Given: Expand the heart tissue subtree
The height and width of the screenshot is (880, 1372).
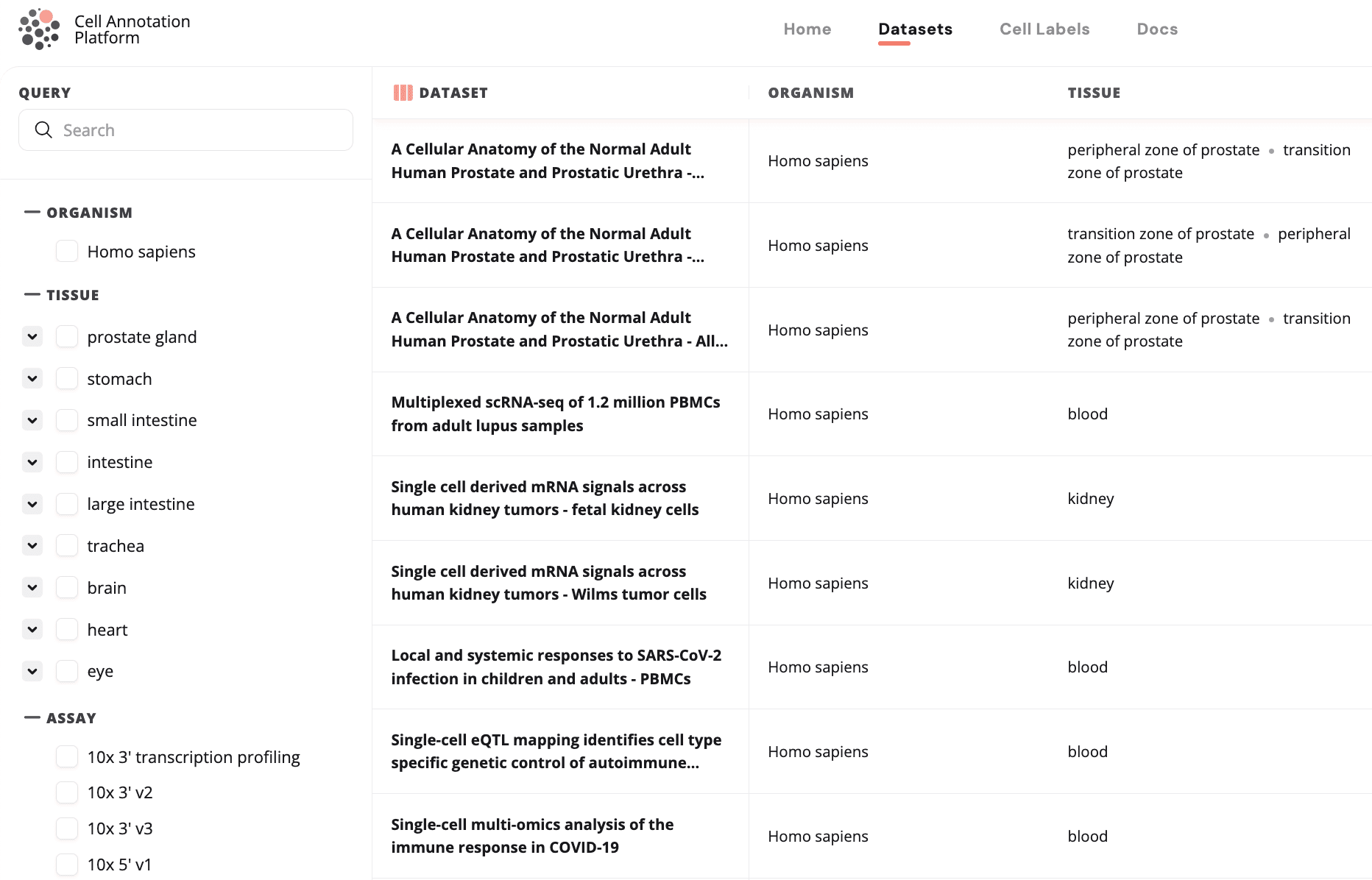Looking at the screenshot, I should click(x=32, y=629).
